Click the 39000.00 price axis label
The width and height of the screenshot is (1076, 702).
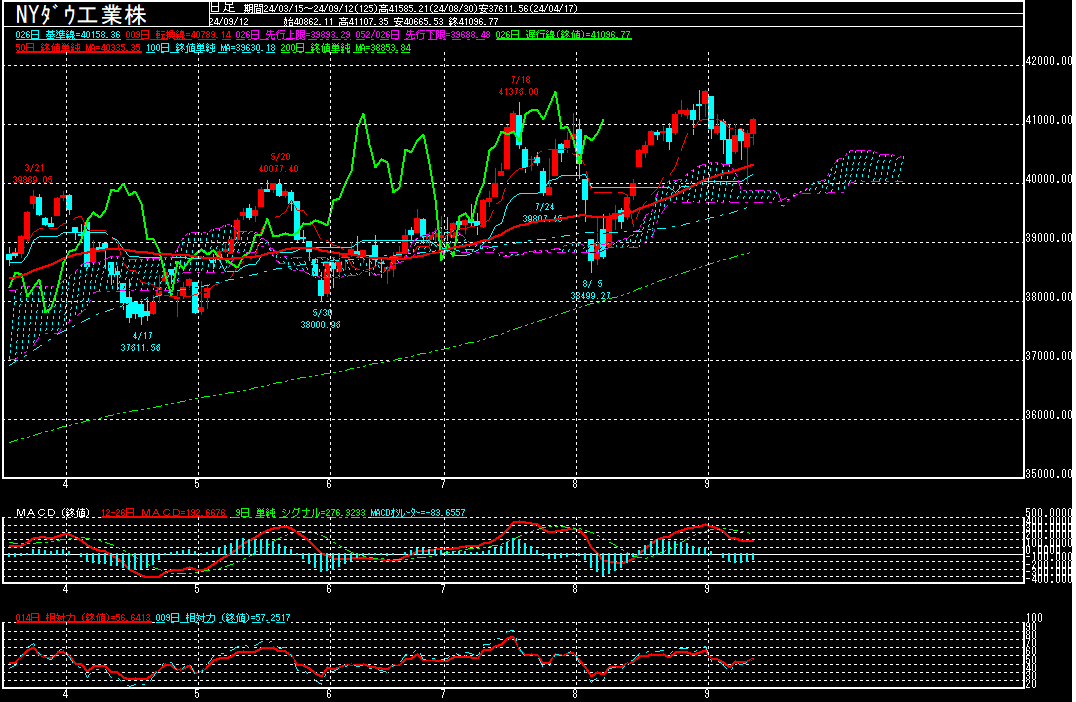point(1049,238)
